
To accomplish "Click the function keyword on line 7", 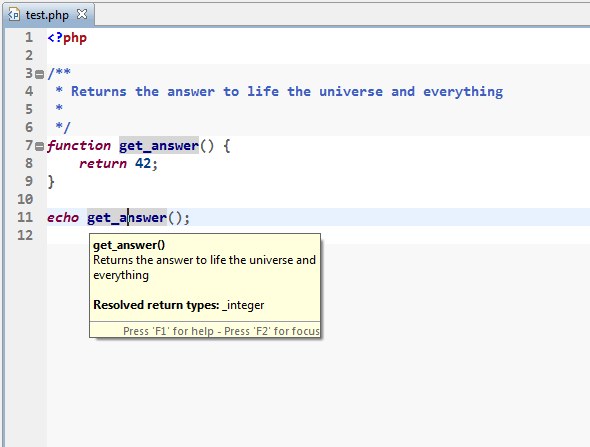I will [79, 146].
